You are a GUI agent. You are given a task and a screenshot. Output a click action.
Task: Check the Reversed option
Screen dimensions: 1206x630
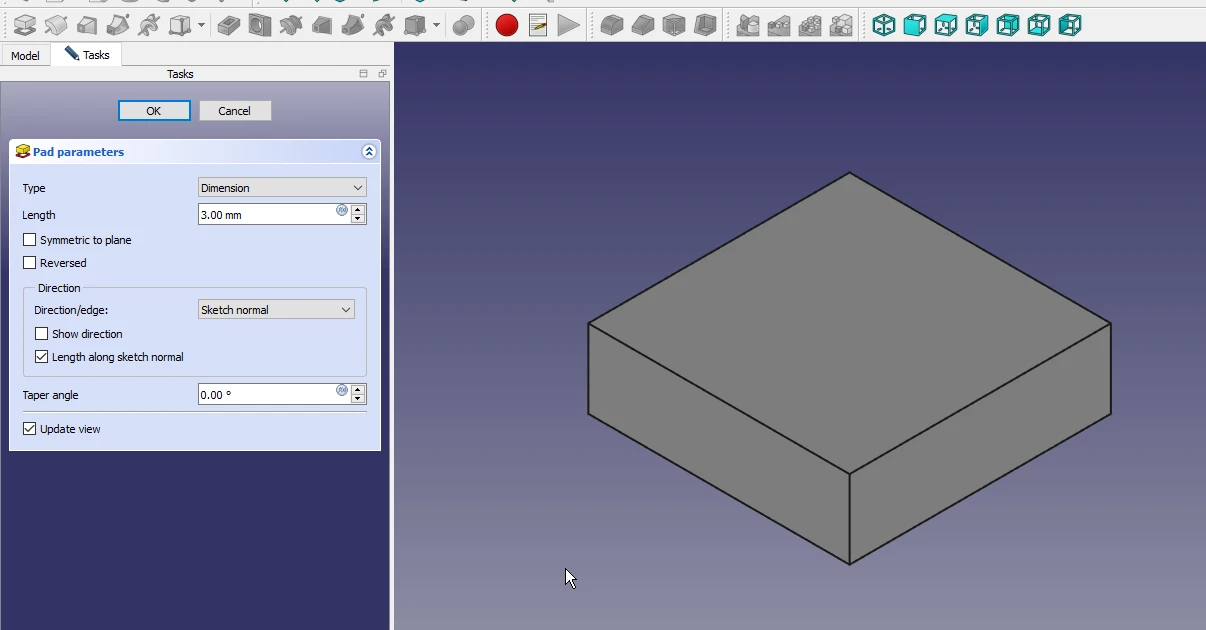(x=30, y=263)
